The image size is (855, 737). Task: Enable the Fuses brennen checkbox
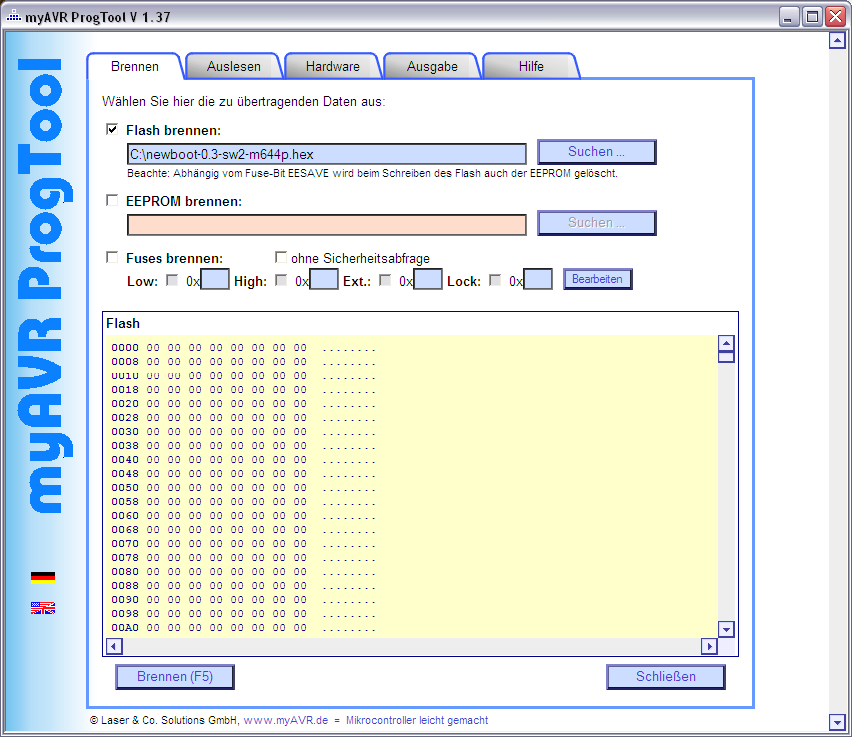pyautogui.click(x=112, y=257)
